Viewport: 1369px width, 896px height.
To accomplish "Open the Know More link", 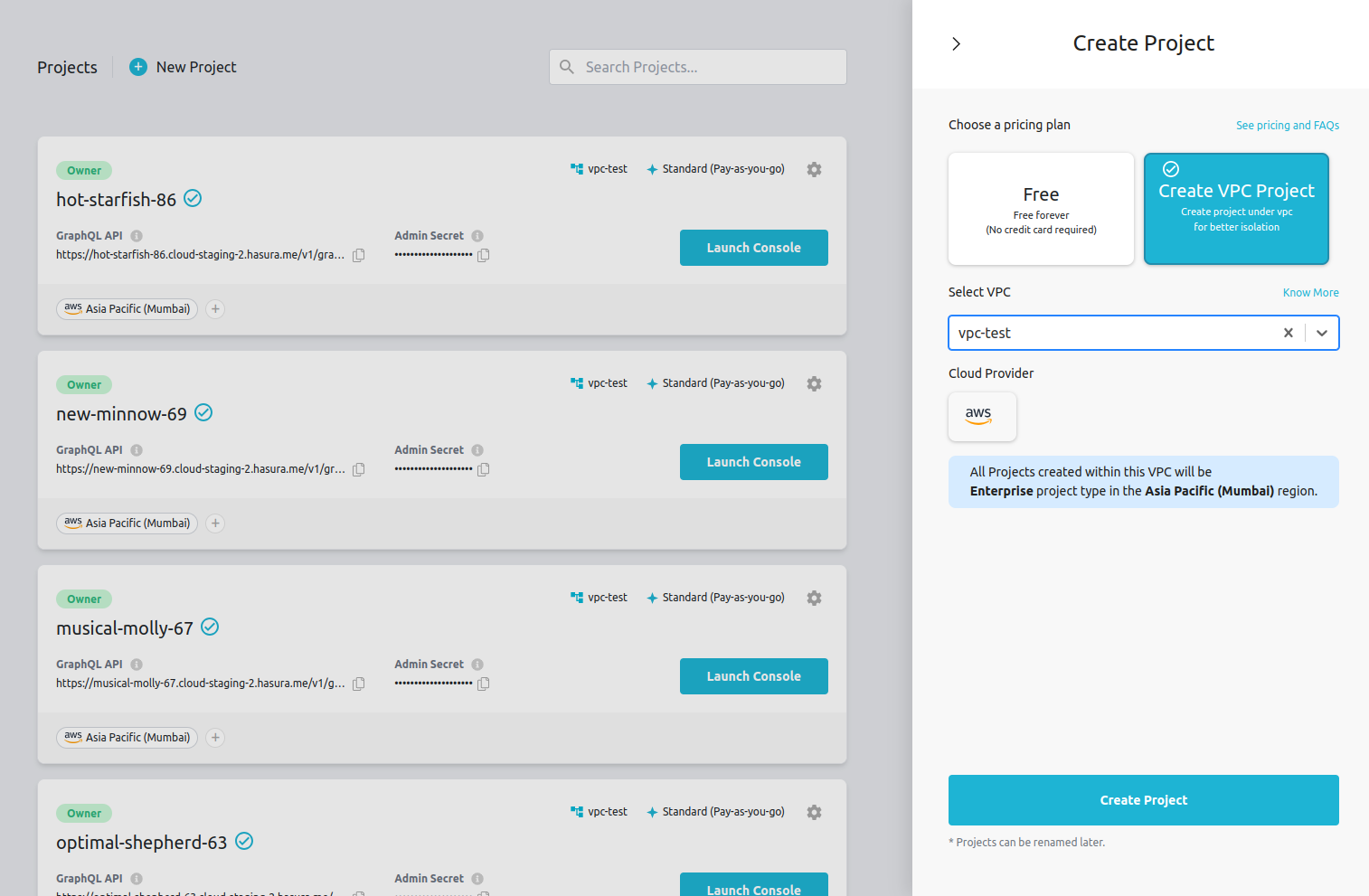I will (1310, 292).
